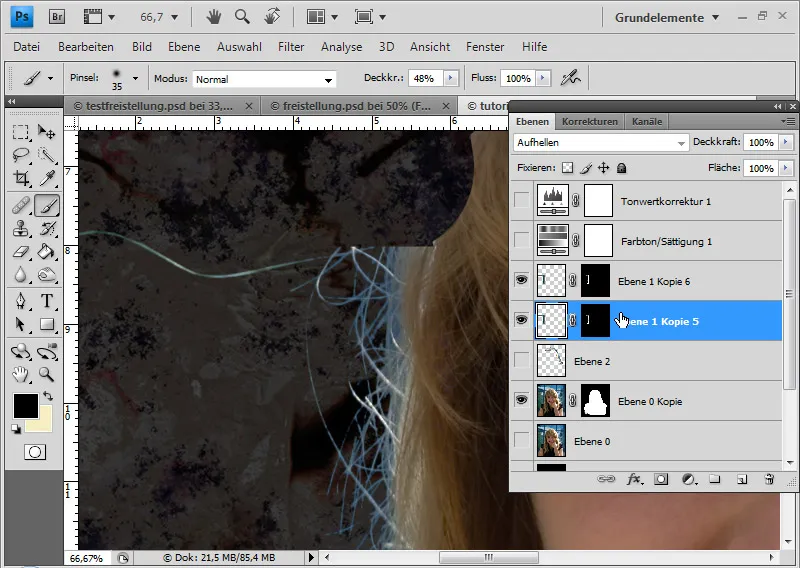Select the Magic Wand tool
The height and width of the screenshot is (568, 800).
47,155
